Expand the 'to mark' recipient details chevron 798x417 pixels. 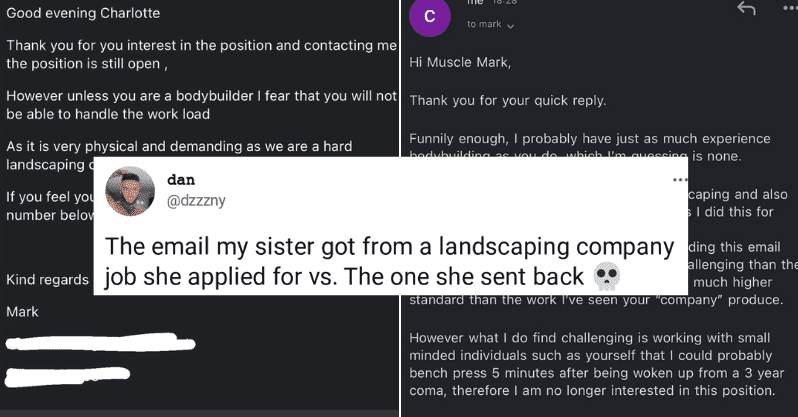(510, 25)
